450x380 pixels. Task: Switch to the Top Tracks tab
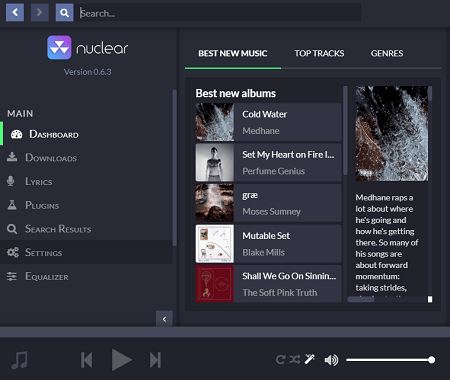pos(319,53)
